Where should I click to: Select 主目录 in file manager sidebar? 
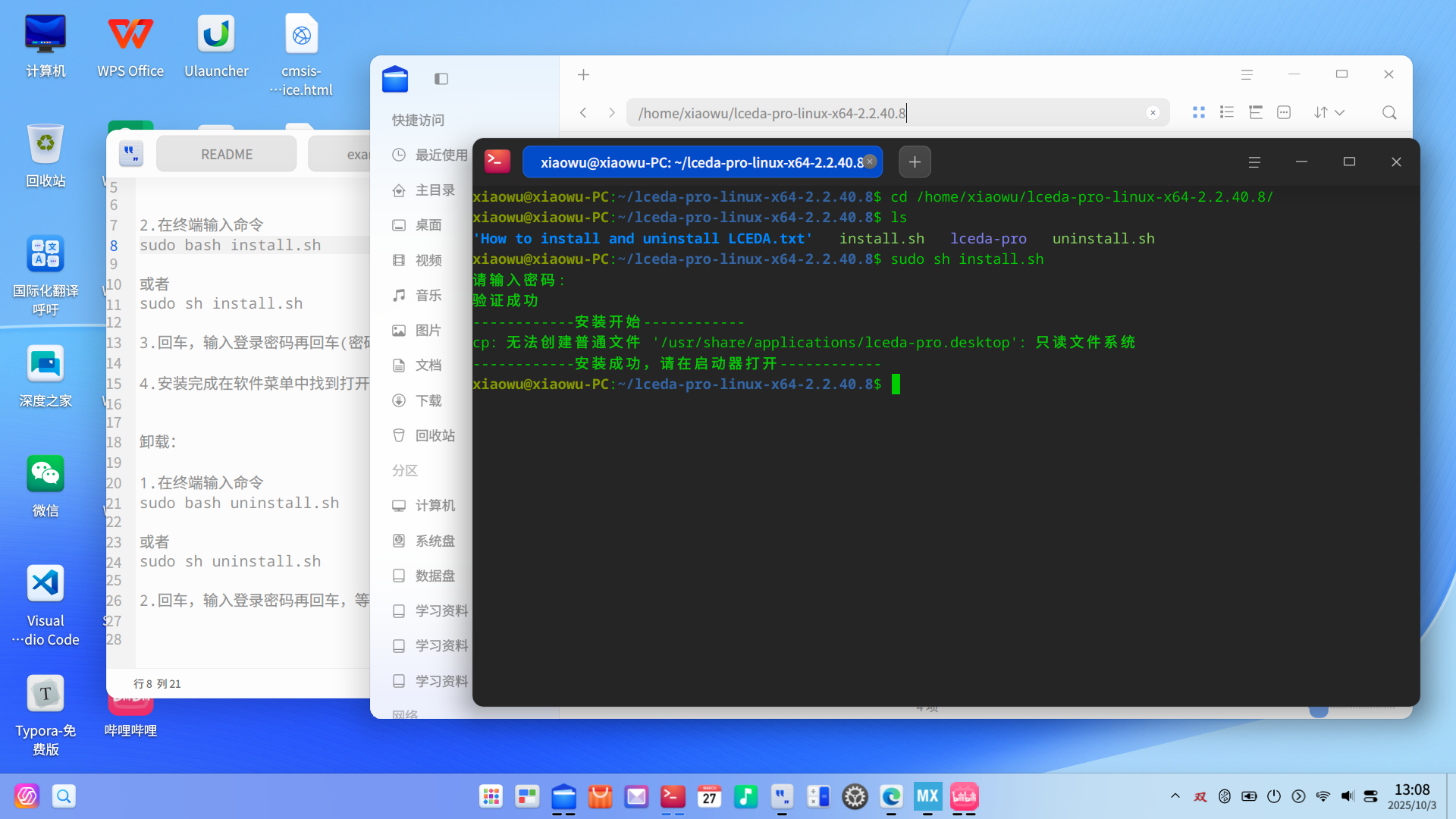click(x=435, y=190)
